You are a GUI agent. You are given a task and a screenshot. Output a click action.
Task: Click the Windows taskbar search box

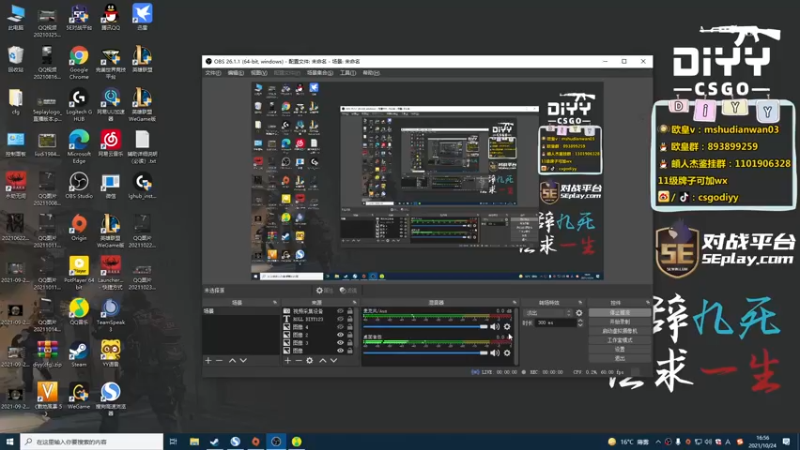(x=92, y=441)
